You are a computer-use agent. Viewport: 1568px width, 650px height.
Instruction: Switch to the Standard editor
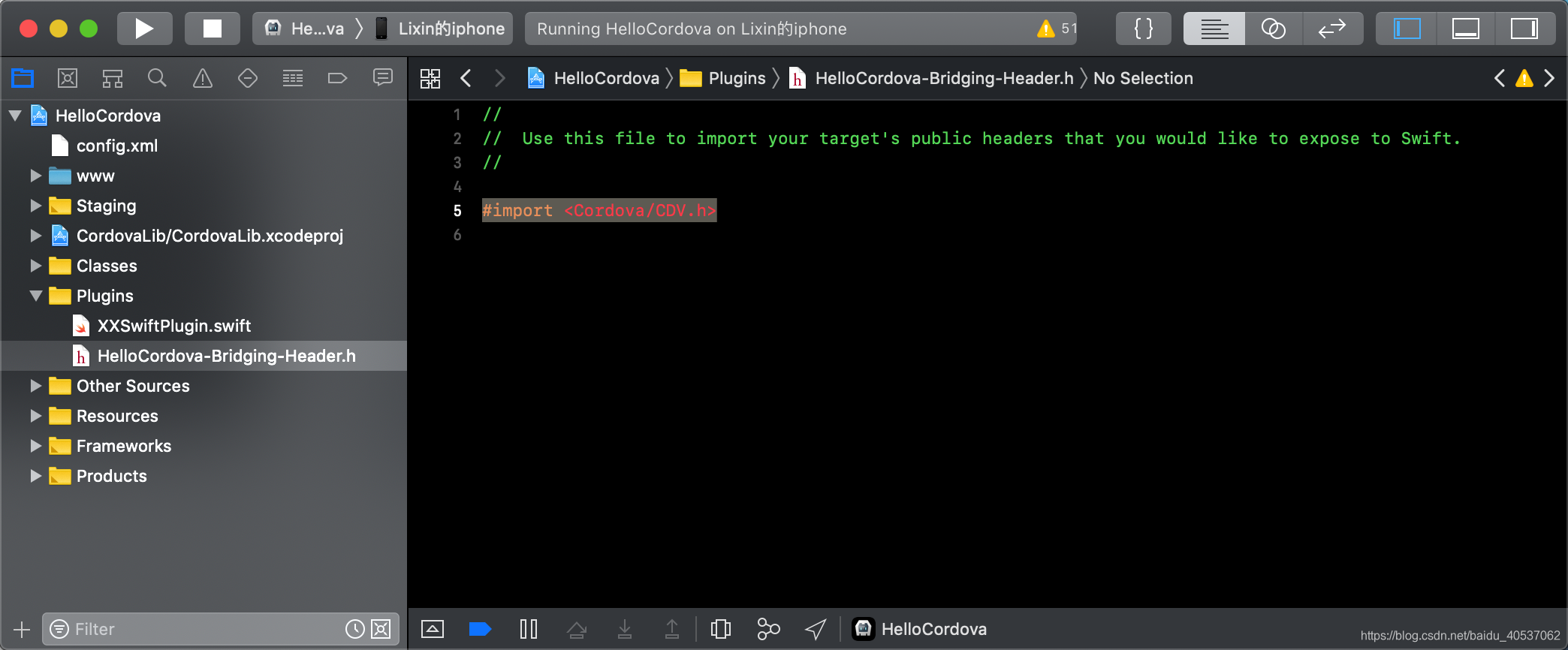point(1214,29)
